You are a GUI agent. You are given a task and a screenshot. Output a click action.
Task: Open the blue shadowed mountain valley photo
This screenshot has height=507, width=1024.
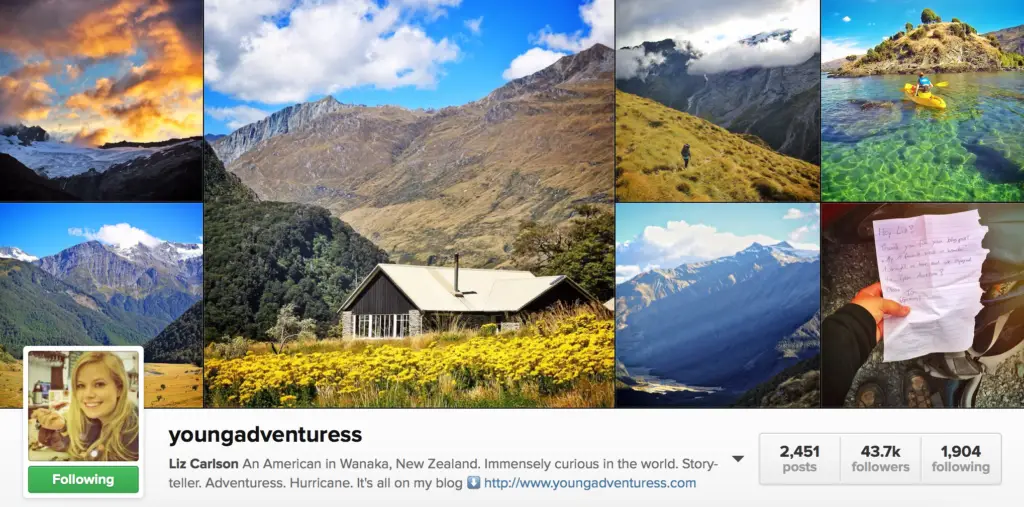pyautogui.click(x=718, y=305)
